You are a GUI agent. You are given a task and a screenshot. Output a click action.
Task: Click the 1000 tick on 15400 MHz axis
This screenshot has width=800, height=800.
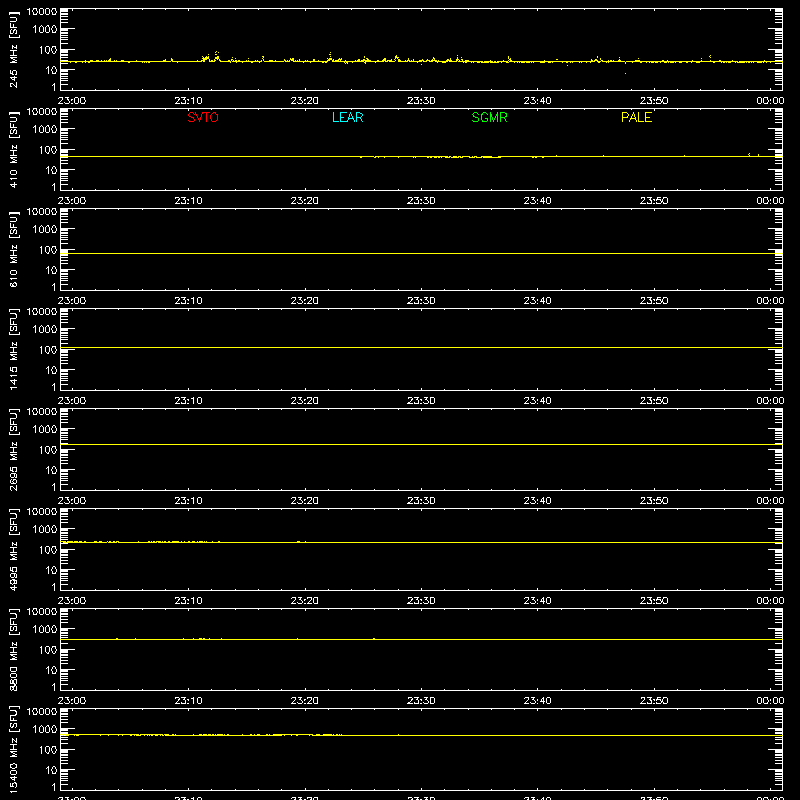(x=45, y=730)
